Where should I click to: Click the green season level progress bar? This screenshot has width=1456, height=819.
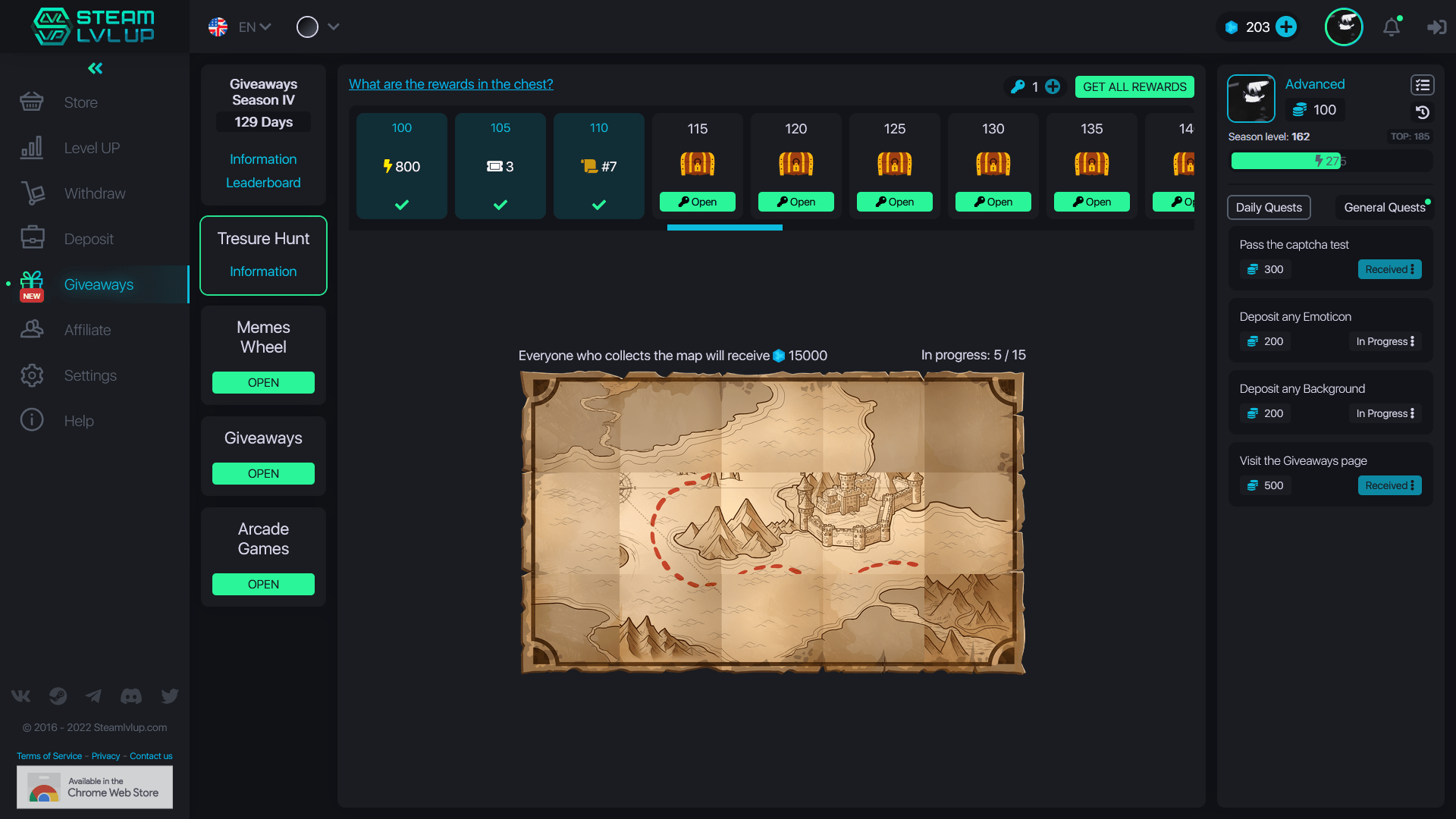(1329, 161)
